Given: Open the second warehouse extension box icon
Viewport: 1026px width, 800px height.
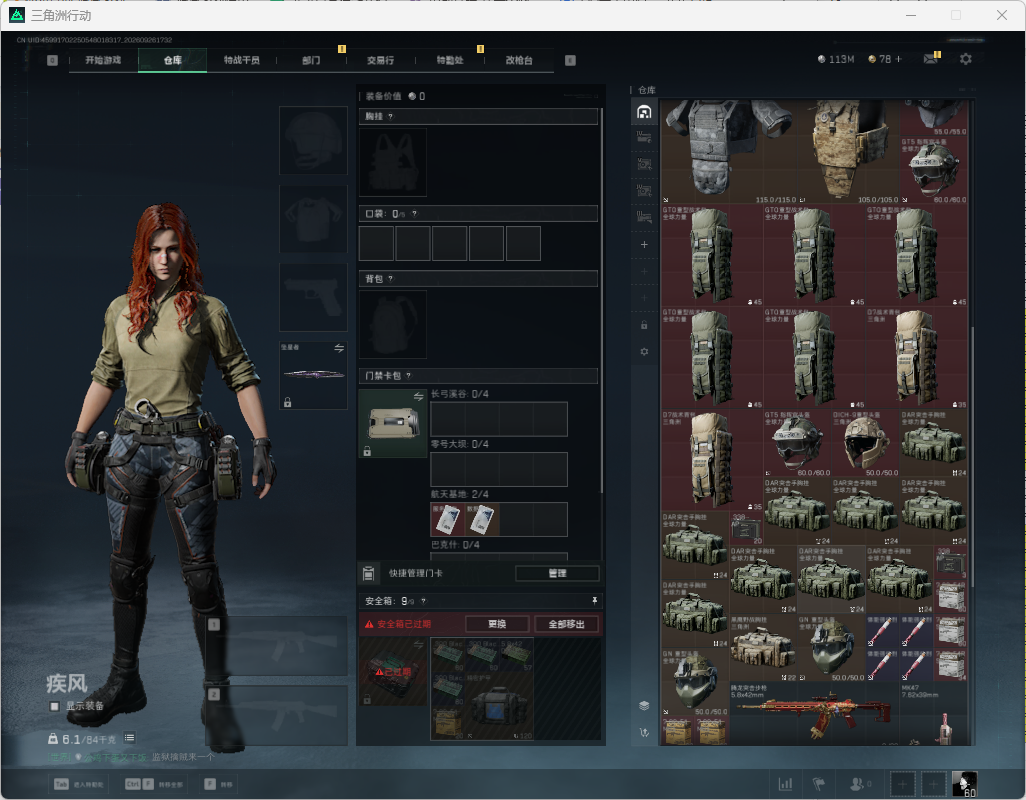Looking at the screenshot, I should [644, 137].
